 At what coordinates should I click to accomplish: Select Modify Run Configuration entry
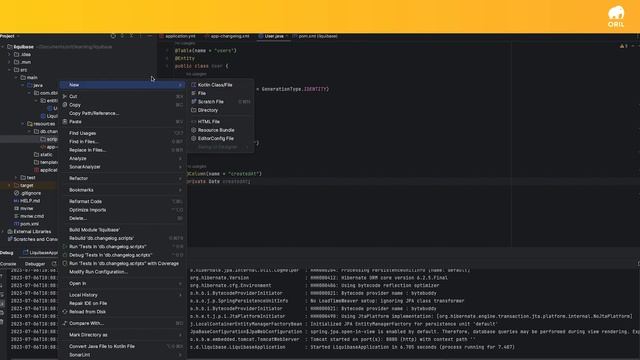(x=122, y=272)
